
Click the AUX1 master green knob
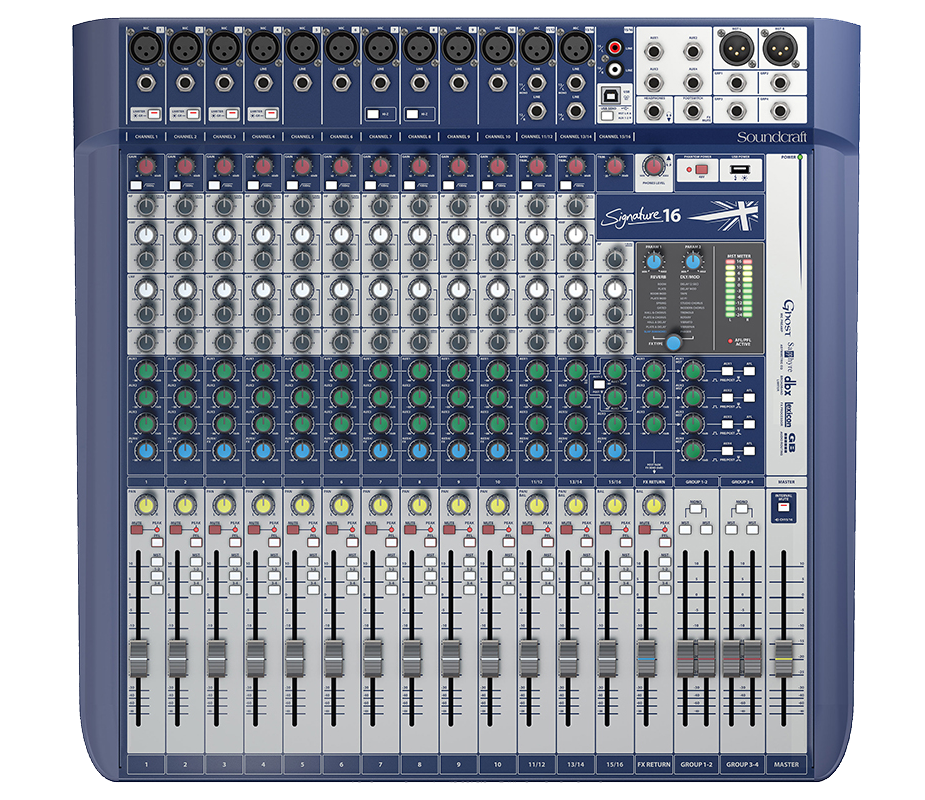(x=693, y=371)
